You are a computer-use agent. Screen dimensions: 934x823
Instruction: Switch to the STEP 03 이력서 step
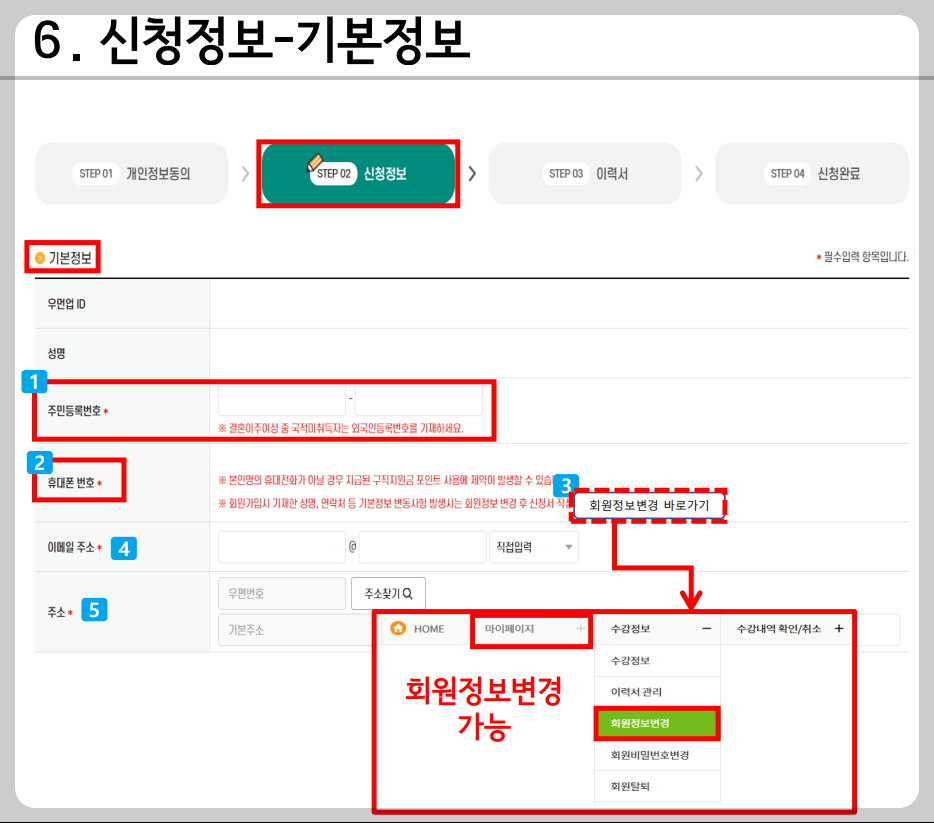tap(585, 173)
